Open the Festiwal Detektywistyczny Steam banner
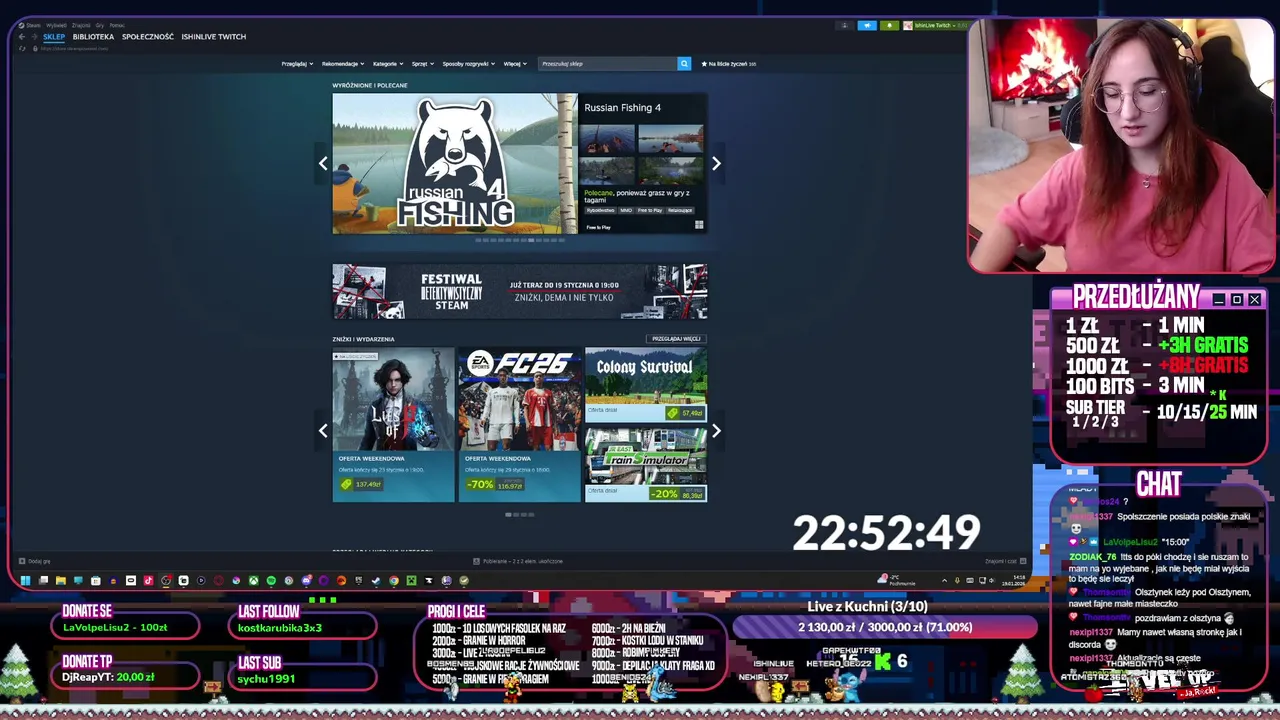 tap(520, 292)
